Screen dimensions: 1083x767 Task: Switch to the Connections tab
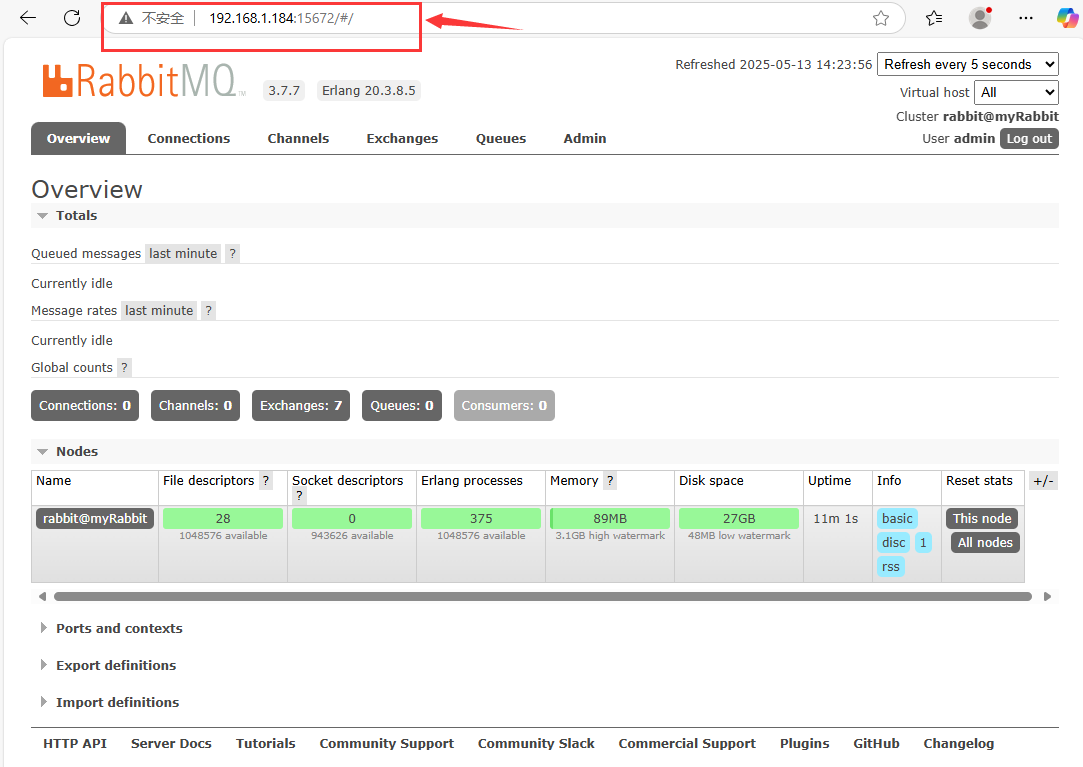click(x=189, y=138)
